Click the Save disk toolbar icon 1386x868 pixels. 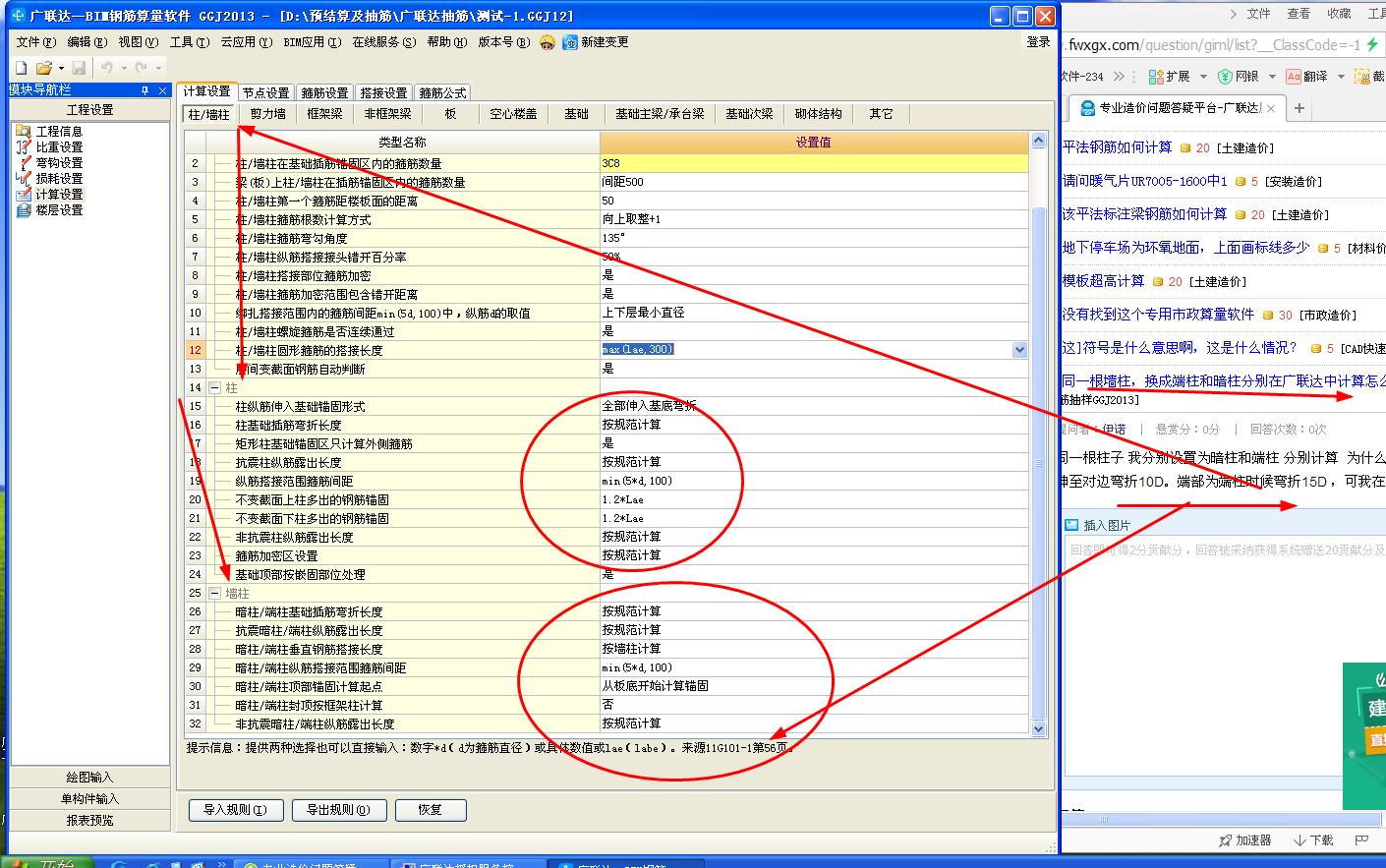(x=79, y=68)
